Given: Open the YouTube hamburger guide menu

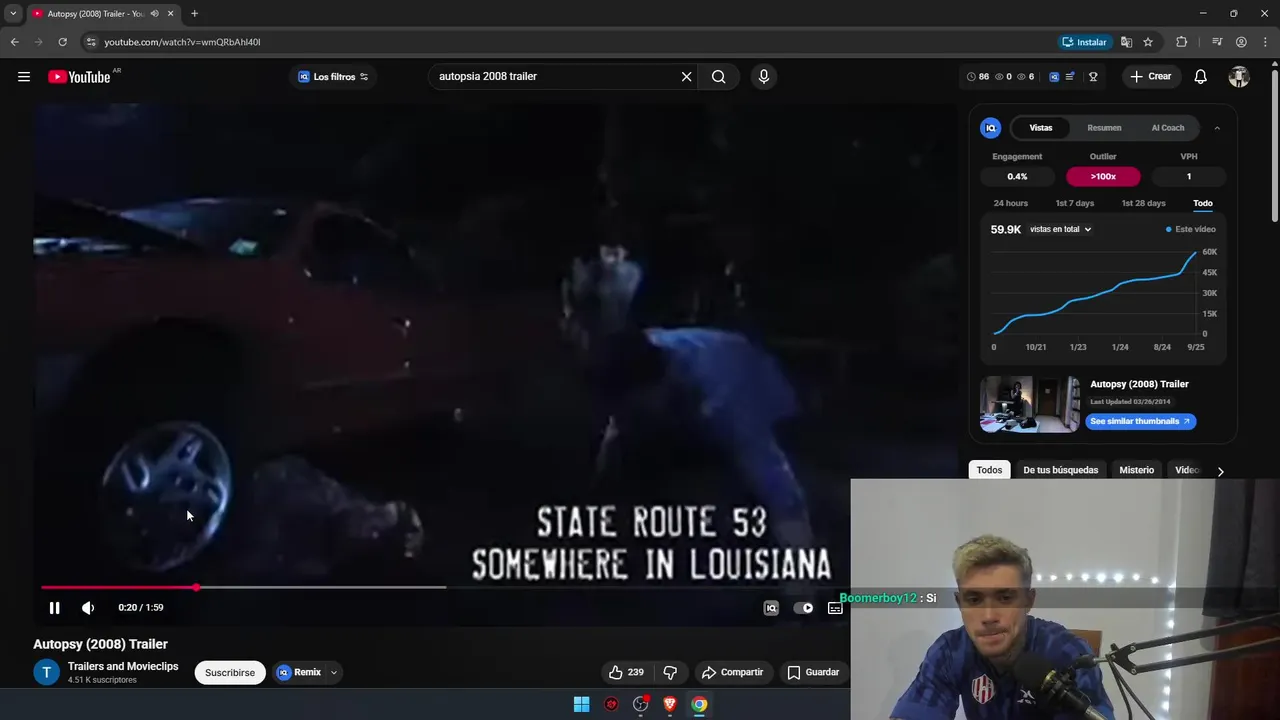Looking at the screenshot, I should 24,77.
